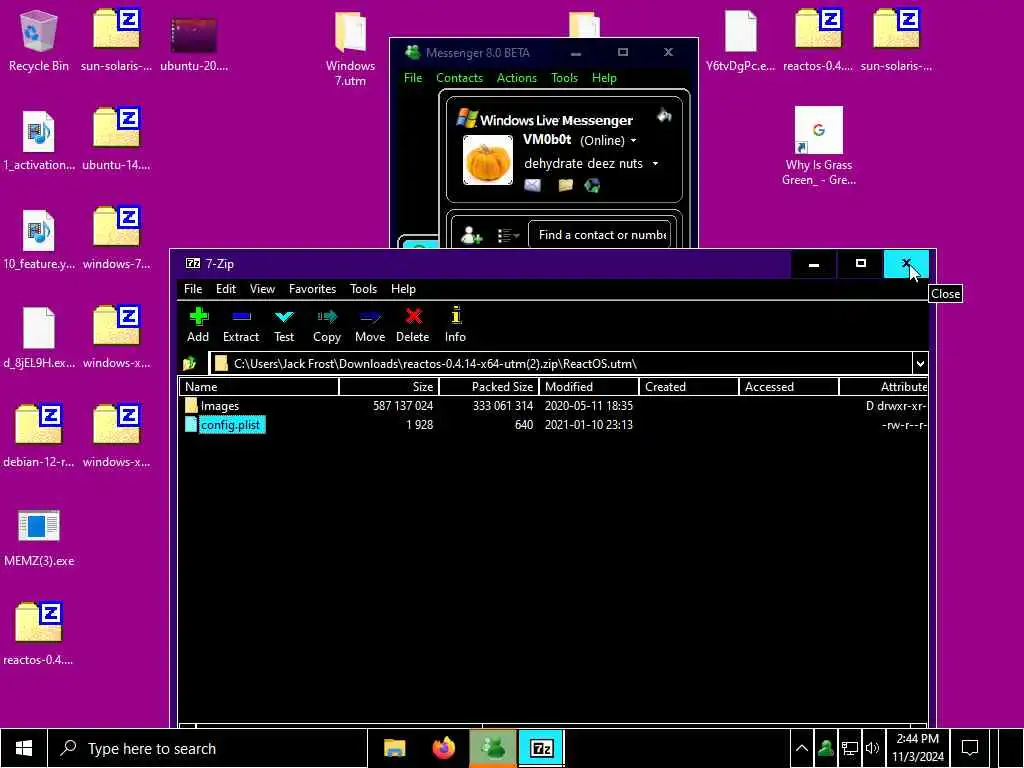Image resolution: width=1024 pixels, height=768 pixels.
Task: Select the Y6tvDgPc file icon on the desktop
Action: [741, 40]
